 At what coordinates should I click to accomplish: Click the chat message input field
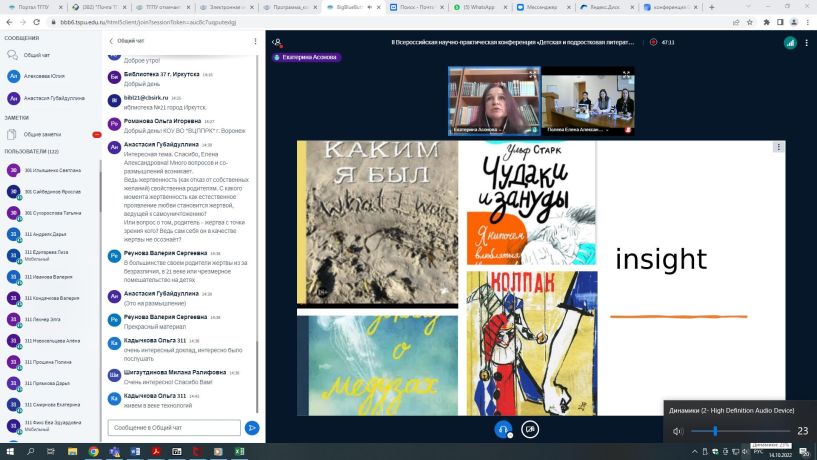pyautogui.click(x=174, y=428)
